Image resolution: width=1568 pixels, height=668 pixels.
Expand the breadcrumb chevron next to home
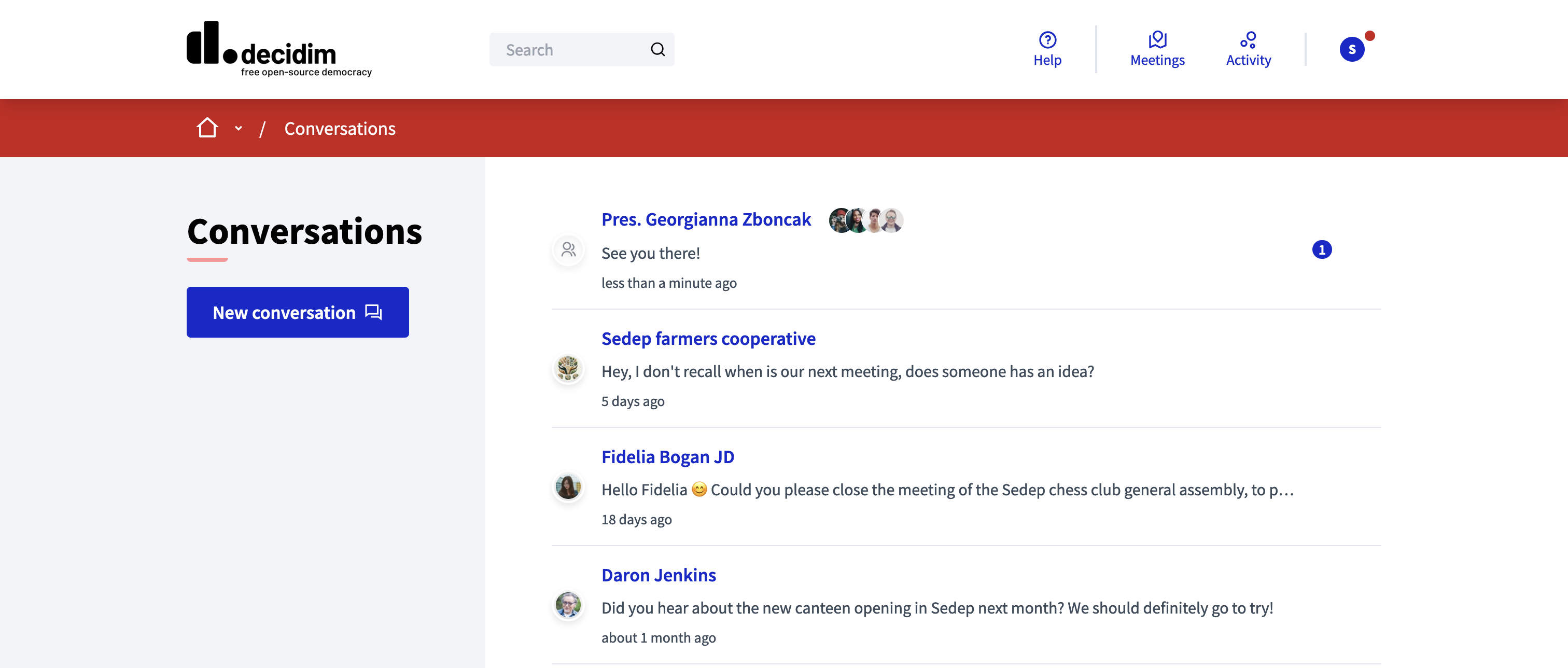238,129
